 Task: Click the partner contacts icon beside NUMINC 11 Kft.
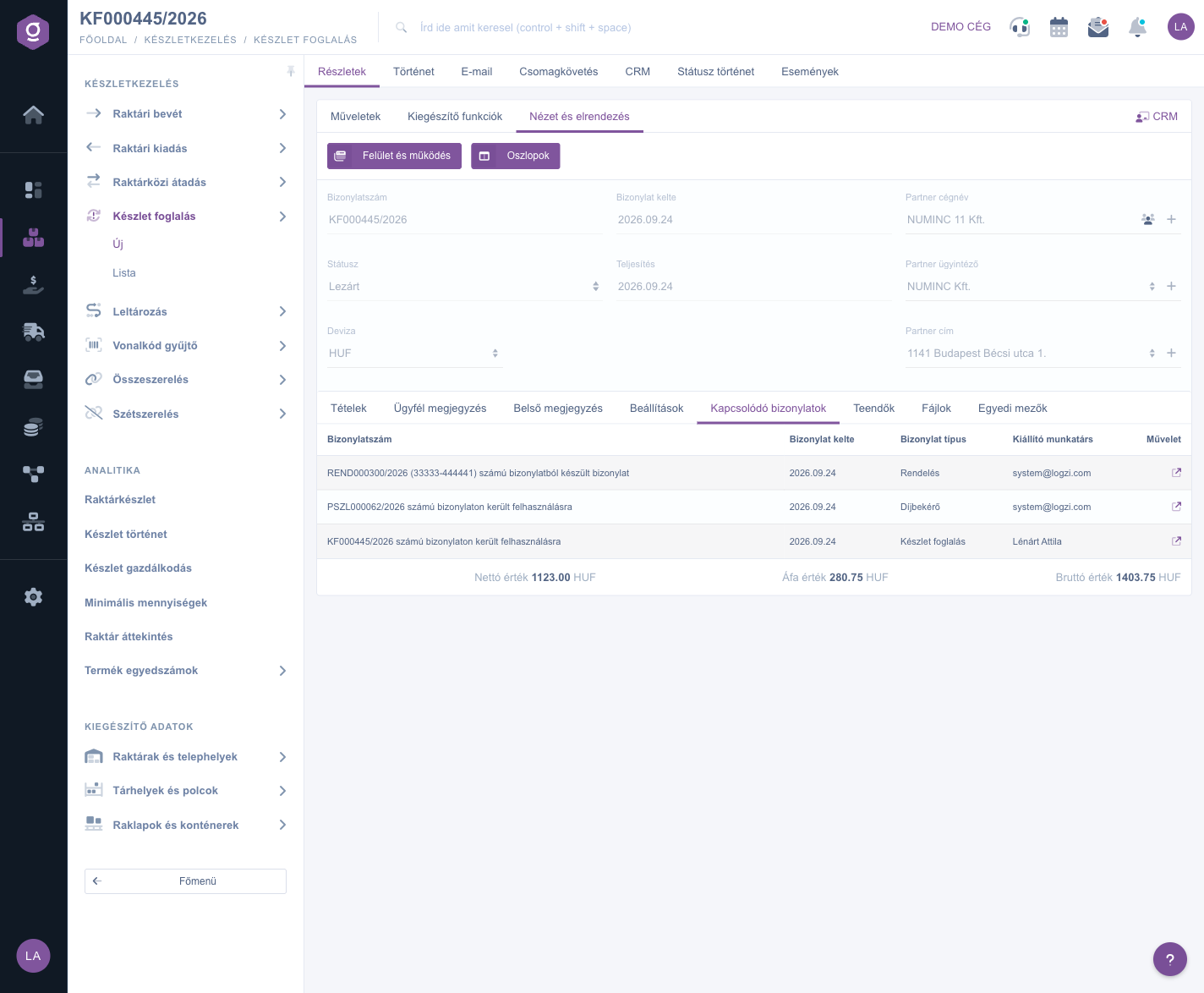coord(1147,219)
